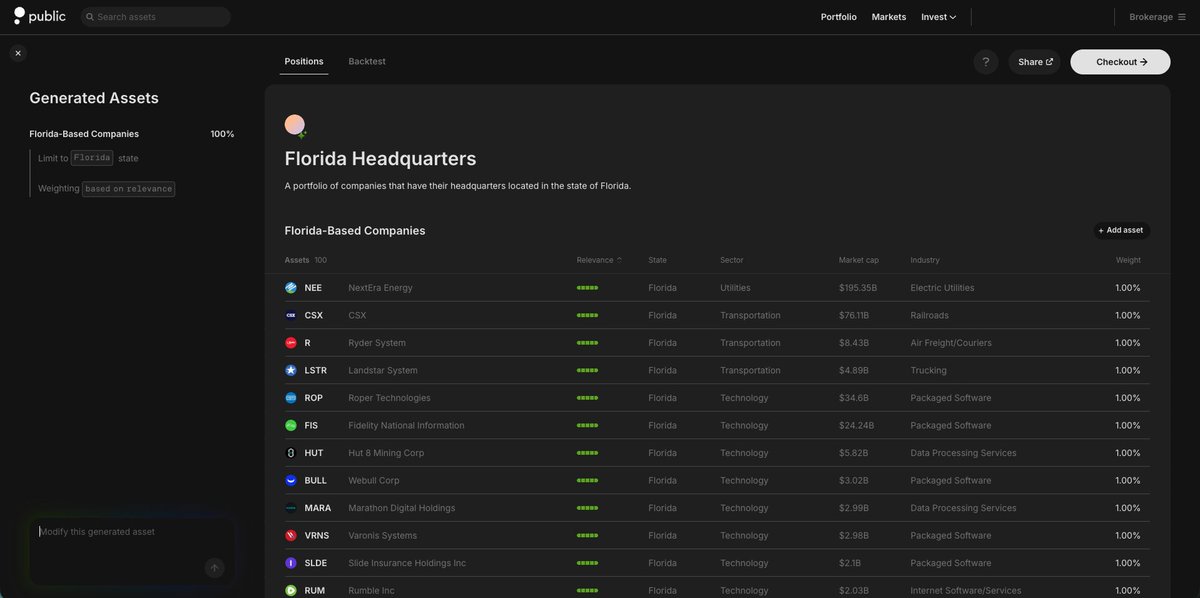Focus the 'Modify this generated asset' box
The image size is (1200, 598).
pos(132,551)
